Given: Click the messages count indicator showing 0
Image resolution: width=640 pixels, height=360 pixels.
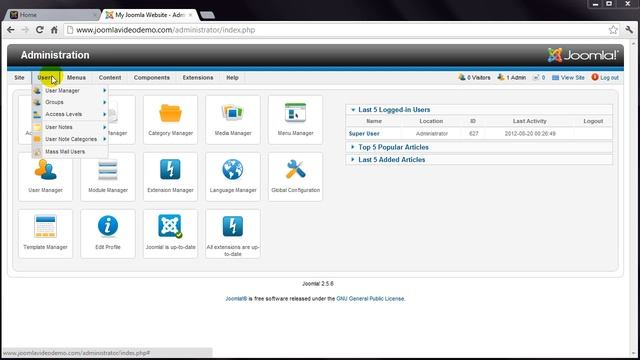Looking at the screenshot, I should tap(539, 78).
